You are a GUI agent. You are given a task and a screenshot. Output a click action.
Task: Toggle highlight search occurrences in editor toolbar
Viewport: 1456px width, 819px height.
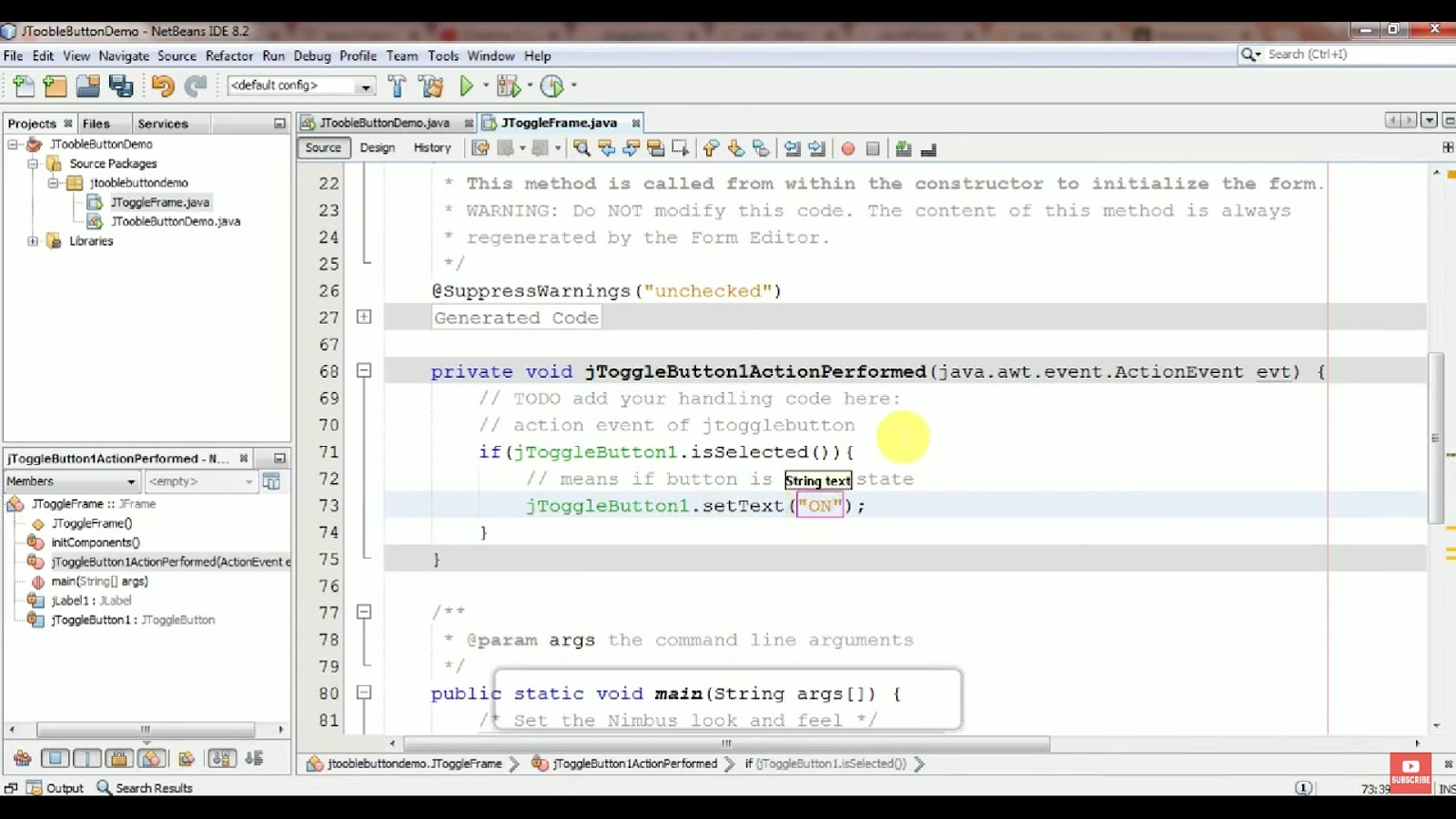(x=655, y=147)
